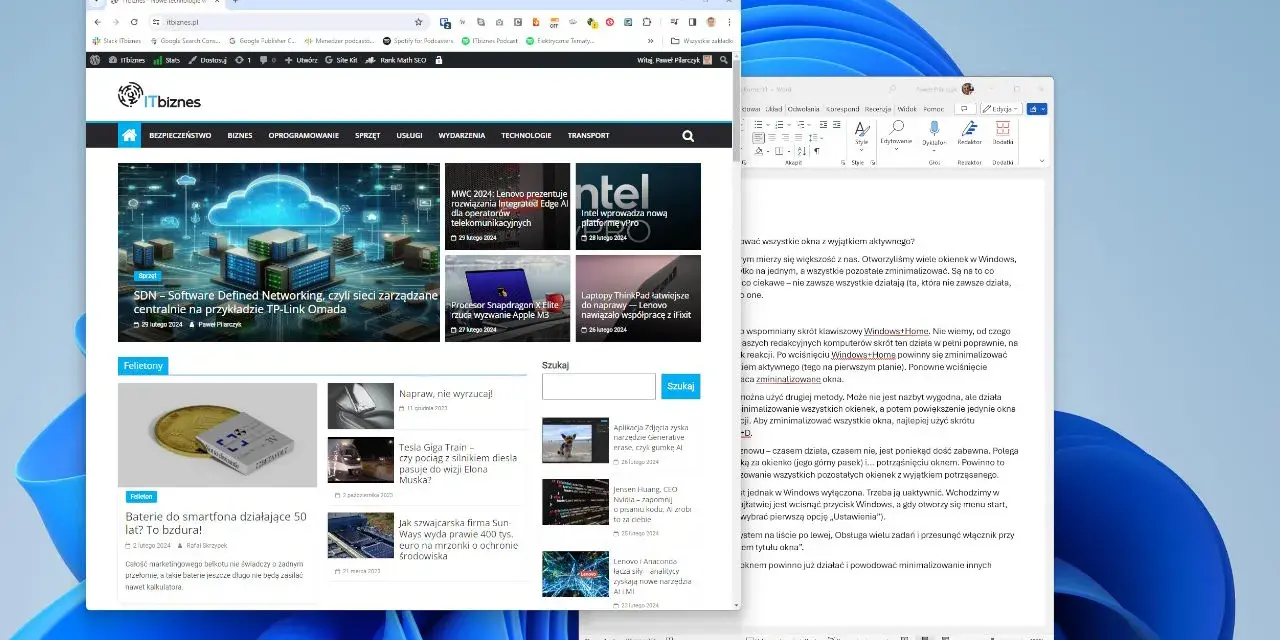Screen dimensions: 1280x640
Task: Open Akapit paragraph settings launcher
Action: pyautogui.click(x=843, y=162)
